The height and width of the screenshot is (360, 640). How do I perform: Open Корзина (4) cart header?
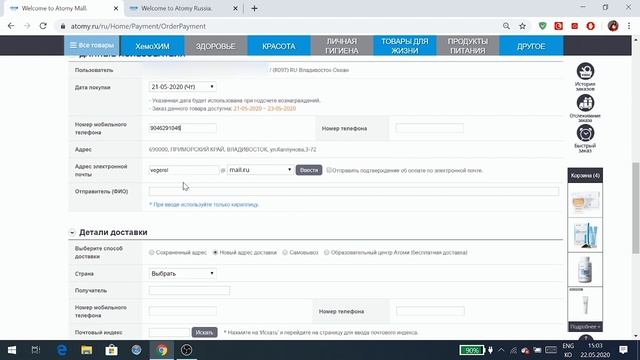point(585,176)
